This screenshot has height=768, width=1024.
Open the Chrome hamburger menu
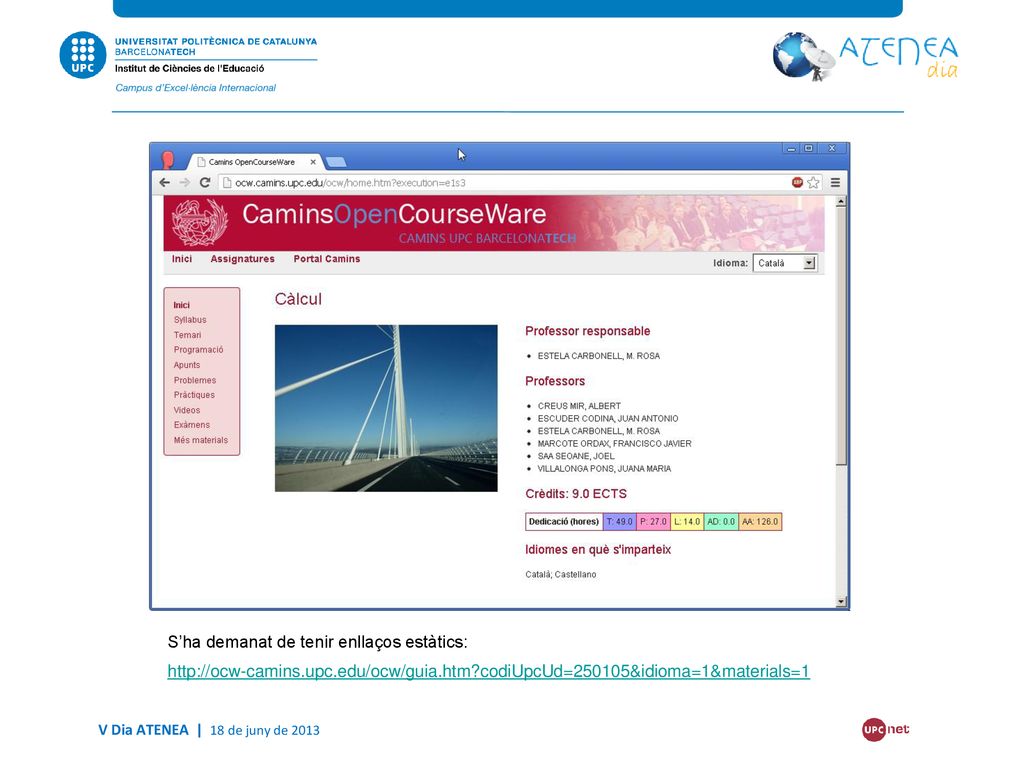point(835,183)
